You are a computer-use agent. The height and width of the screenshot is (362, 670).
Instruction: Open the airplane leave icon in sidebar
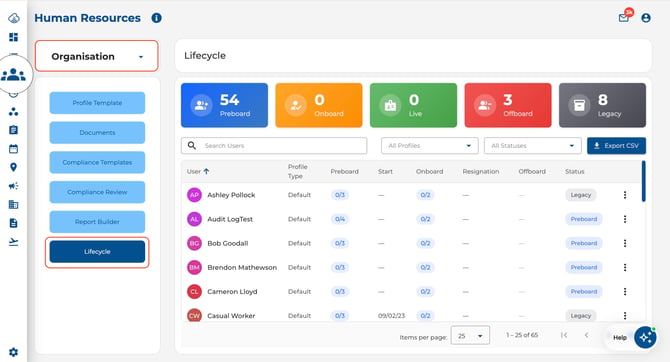14,242
